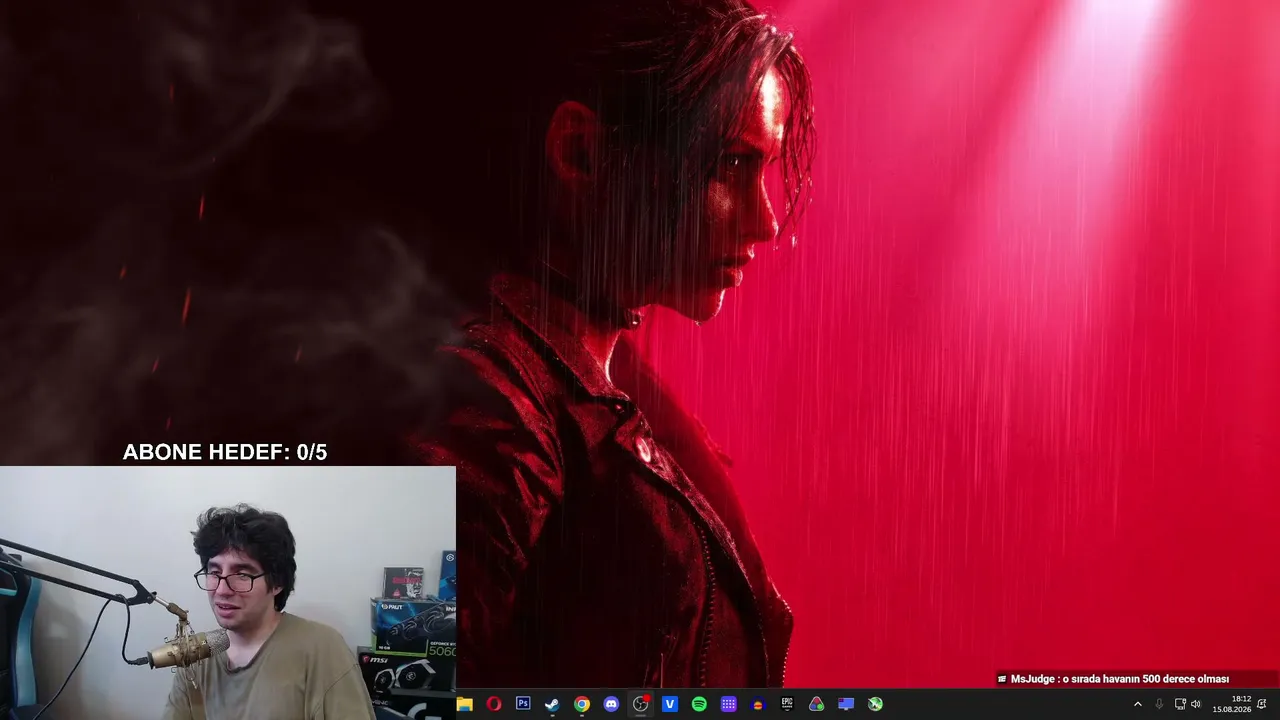Click the microphone icon in the system tray

click(x=1159, y=704)
